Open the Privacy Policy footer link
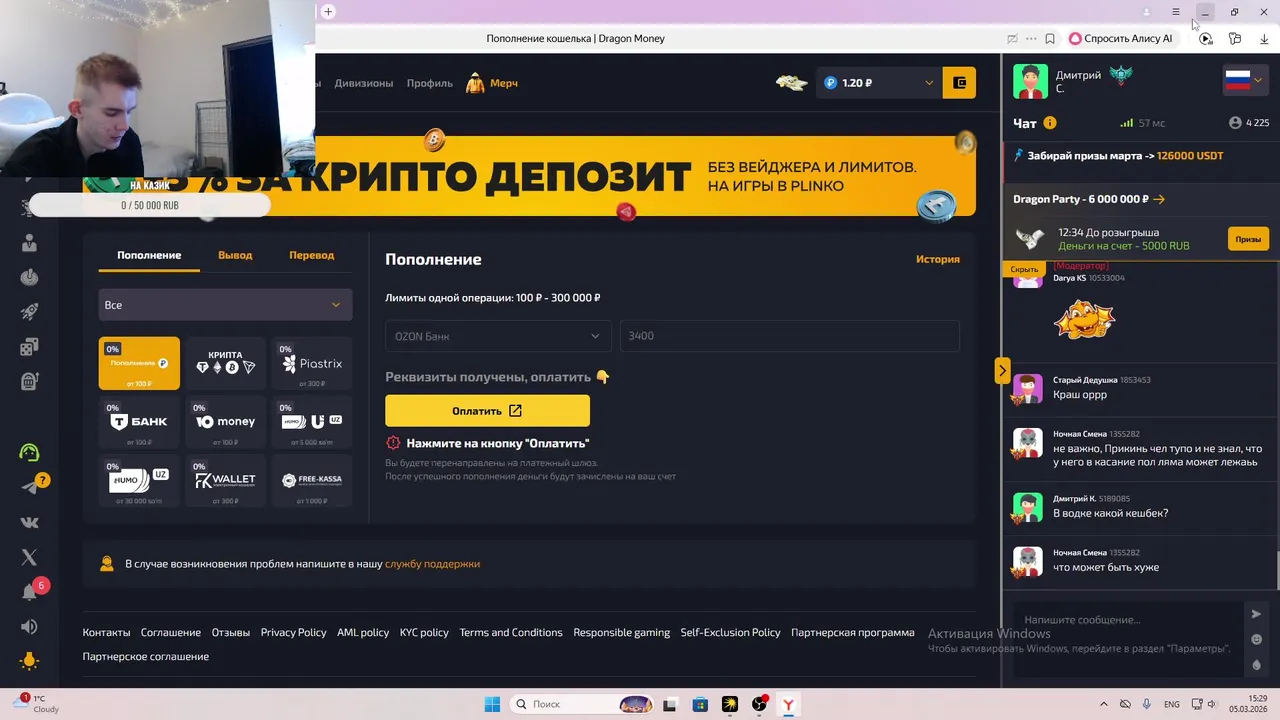The height and width of the screenshot is (720, 1280). [293, 632]
